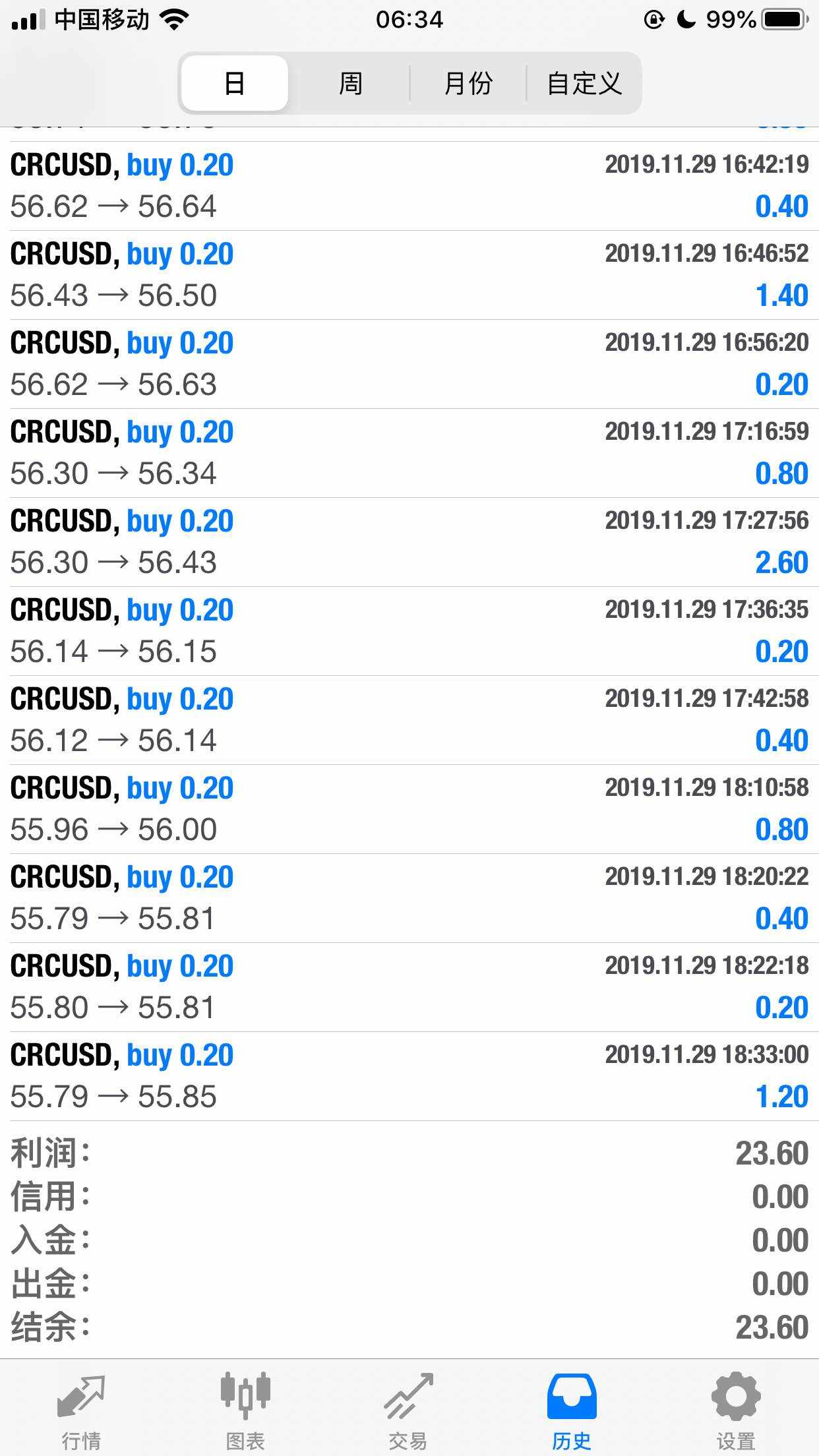Viewport: 819px width, 1456px height.
Task: Tap the 结余 balance total row
Action: pos(409,1327)
